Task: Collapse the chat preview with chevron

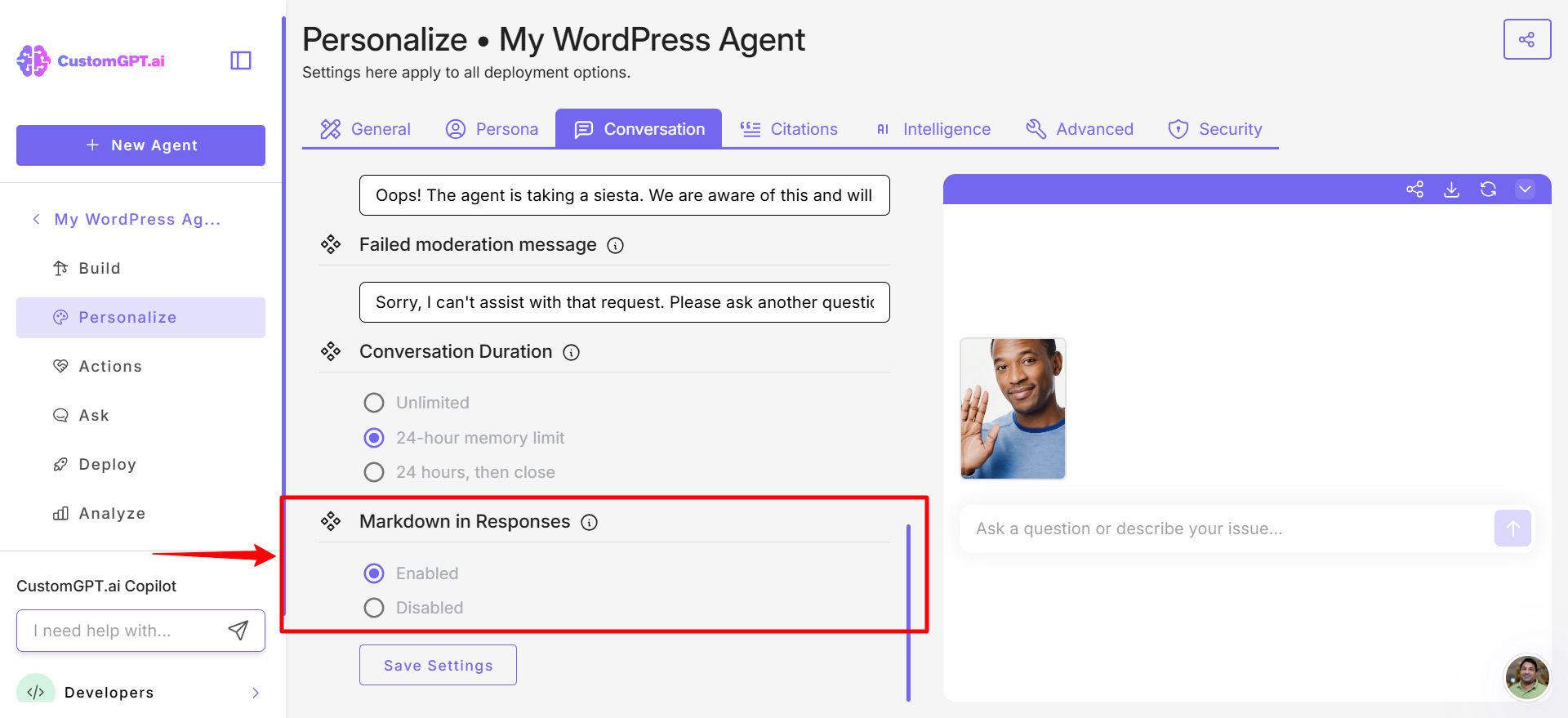Action: [1525, 190]
